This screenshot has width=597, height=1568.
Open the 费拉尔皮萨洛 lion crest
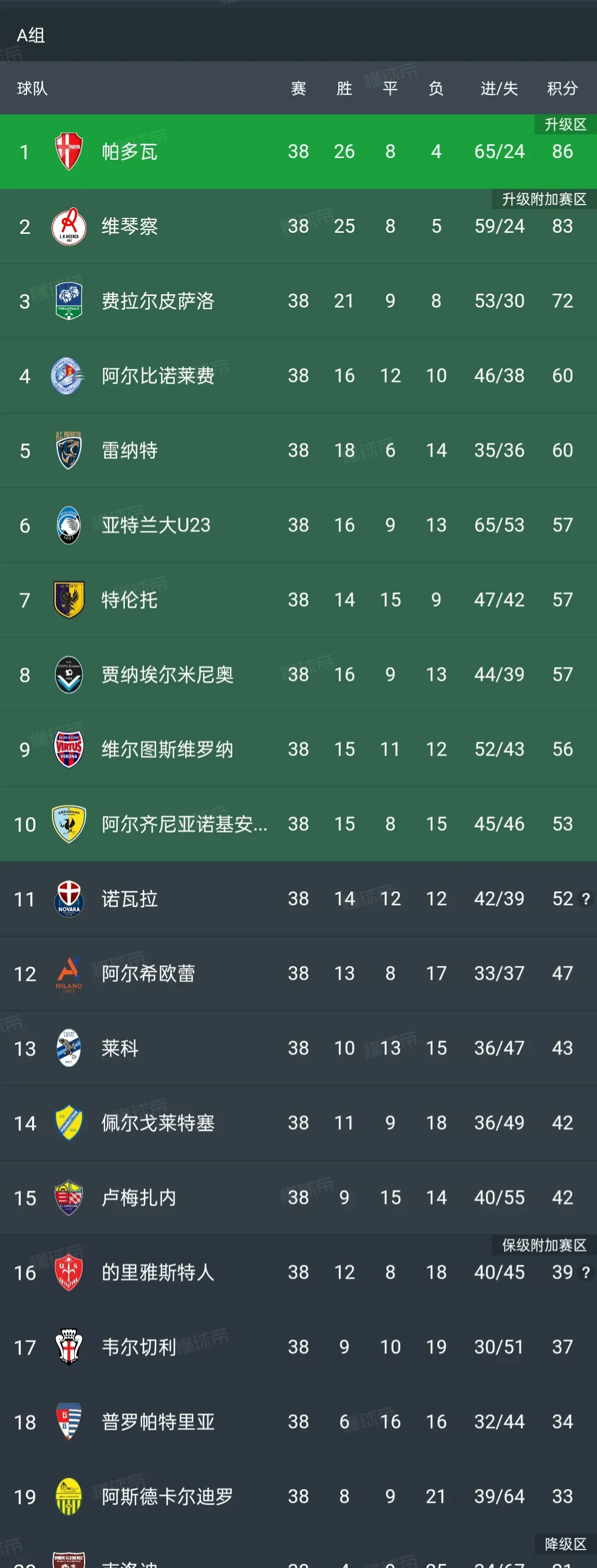(x=69, y=301)
